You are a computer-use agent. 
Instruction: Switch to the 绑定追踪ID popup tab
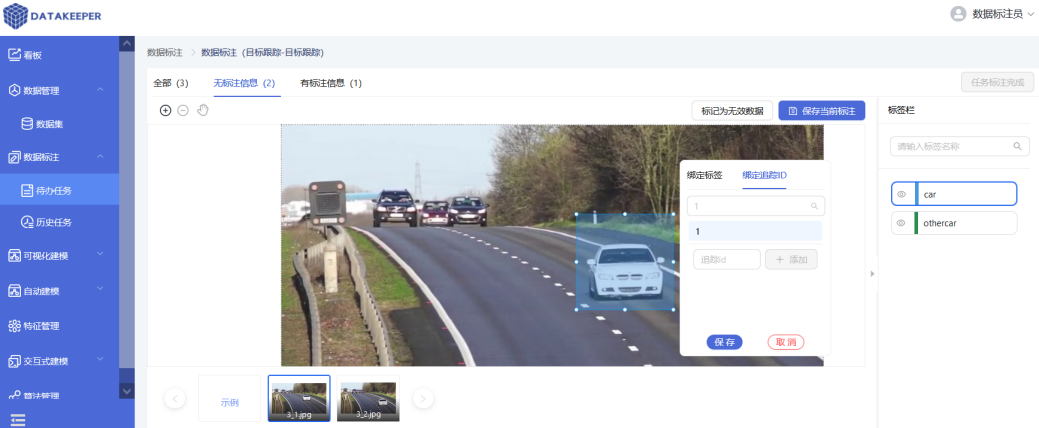[764, 176]
